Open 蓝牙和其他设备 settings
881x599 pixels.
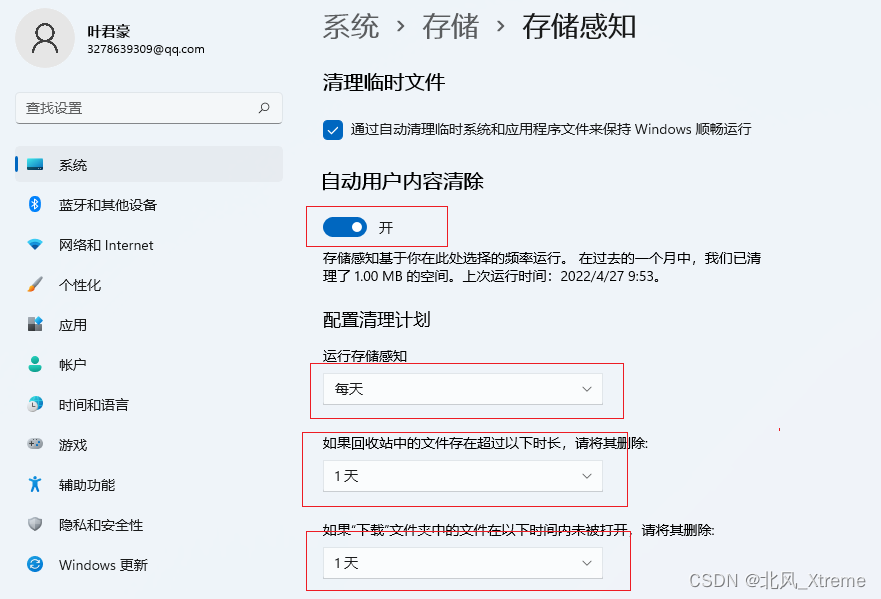149,205
